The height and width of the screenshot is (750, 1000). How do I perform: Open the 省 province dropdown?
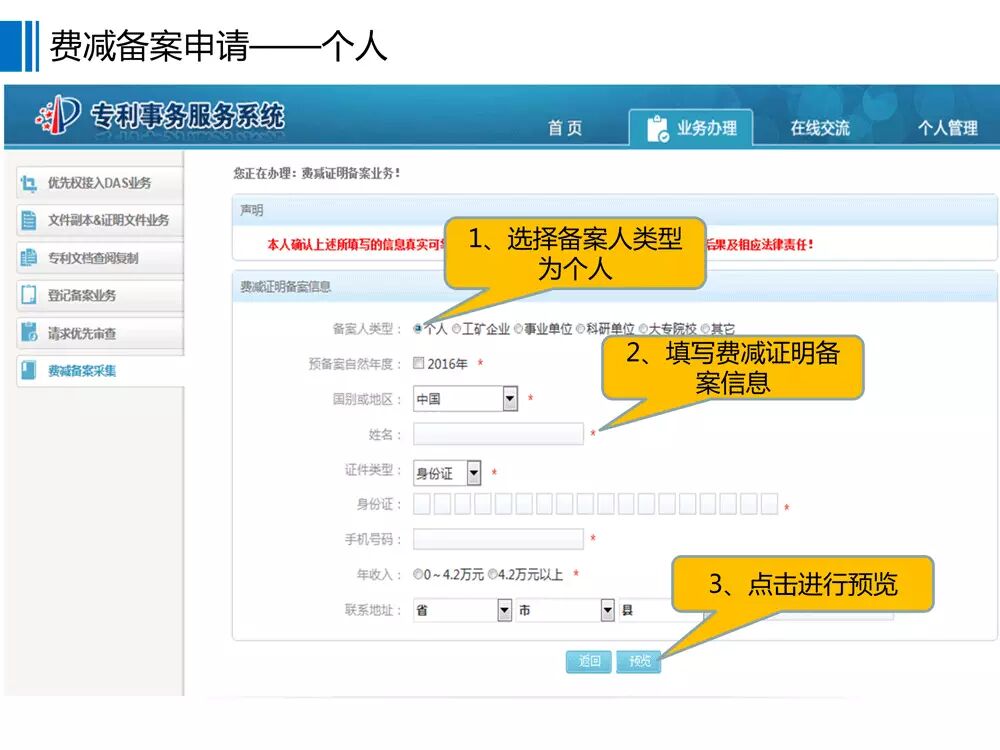click(462, 610)
